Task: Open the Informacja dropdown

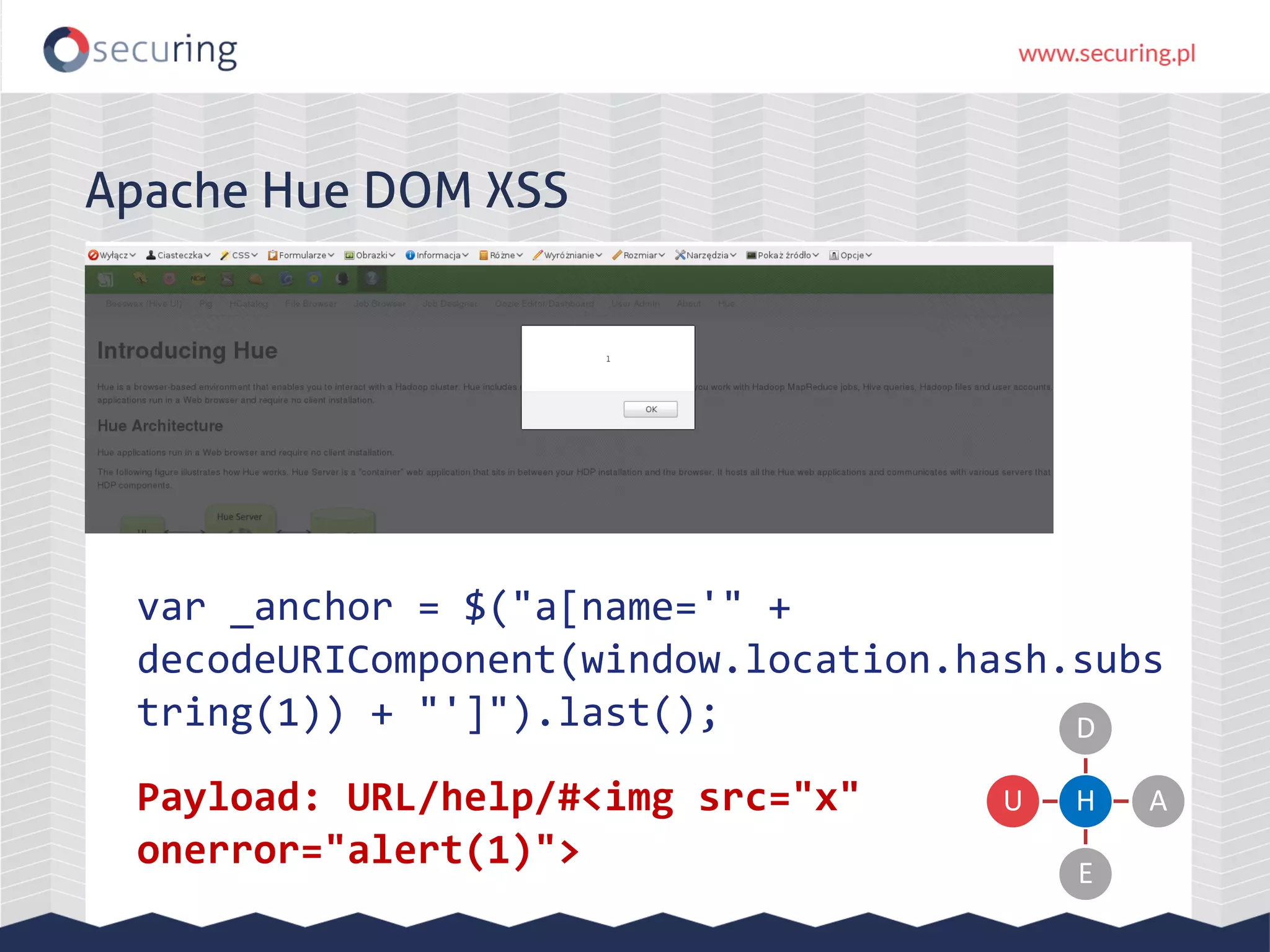Action: coord(437,255)
